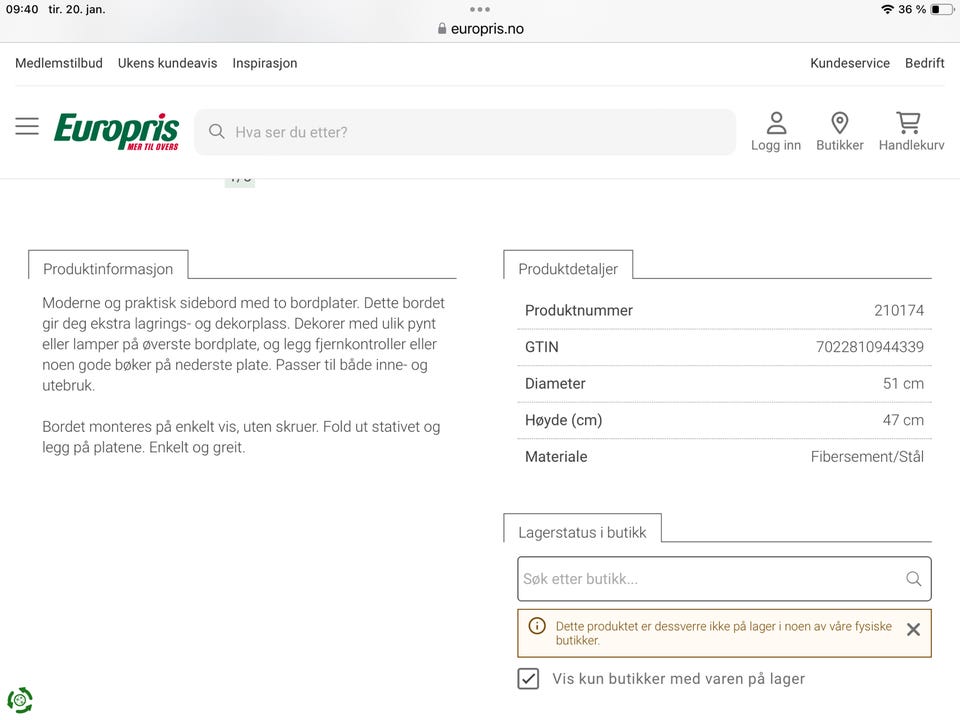Open Ukens kundeavis menu item

click(167, 63)
